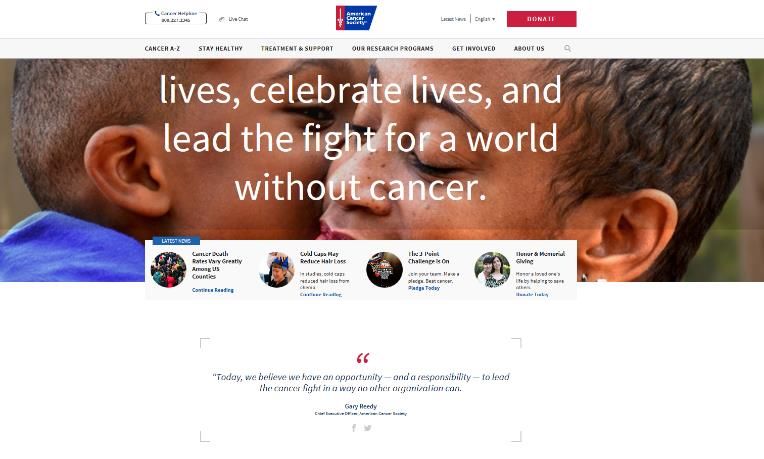Click the red Donate button
This screenshot has width=764, height=459.
(541, 19)
